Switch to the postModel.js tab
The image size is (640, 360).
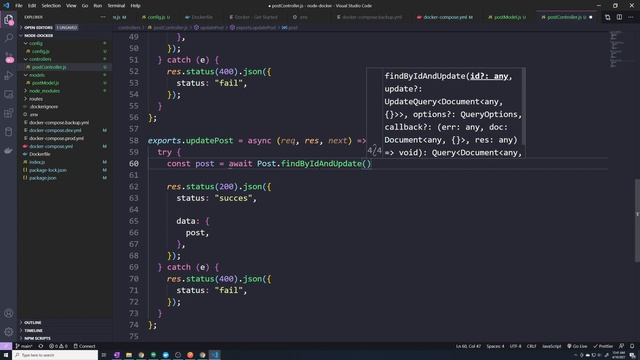507,17
